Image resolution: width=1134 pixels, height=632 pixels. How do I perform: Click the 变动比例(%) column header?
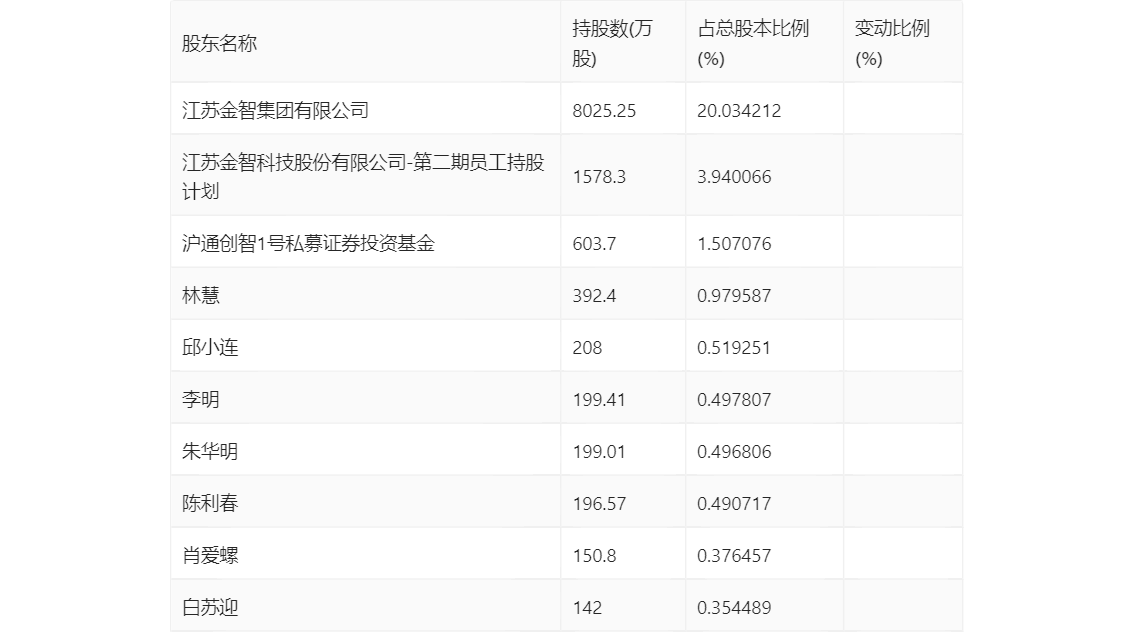tap(892, 43)
